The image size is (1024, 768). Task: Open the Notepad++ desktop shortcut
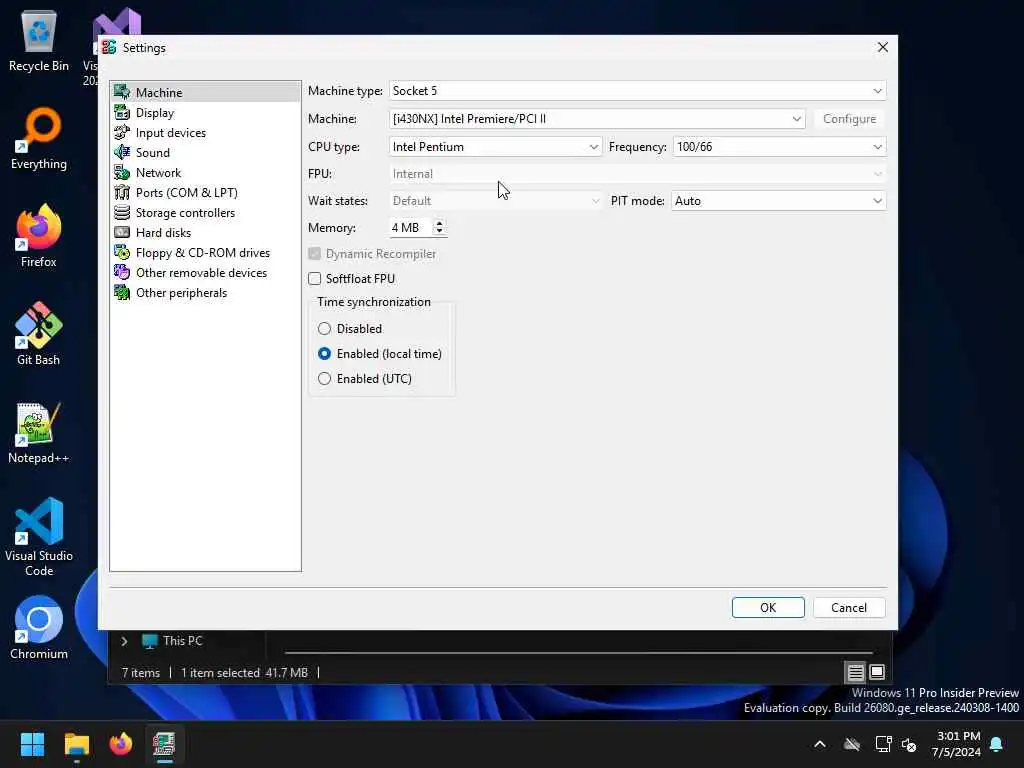(39, 432)
